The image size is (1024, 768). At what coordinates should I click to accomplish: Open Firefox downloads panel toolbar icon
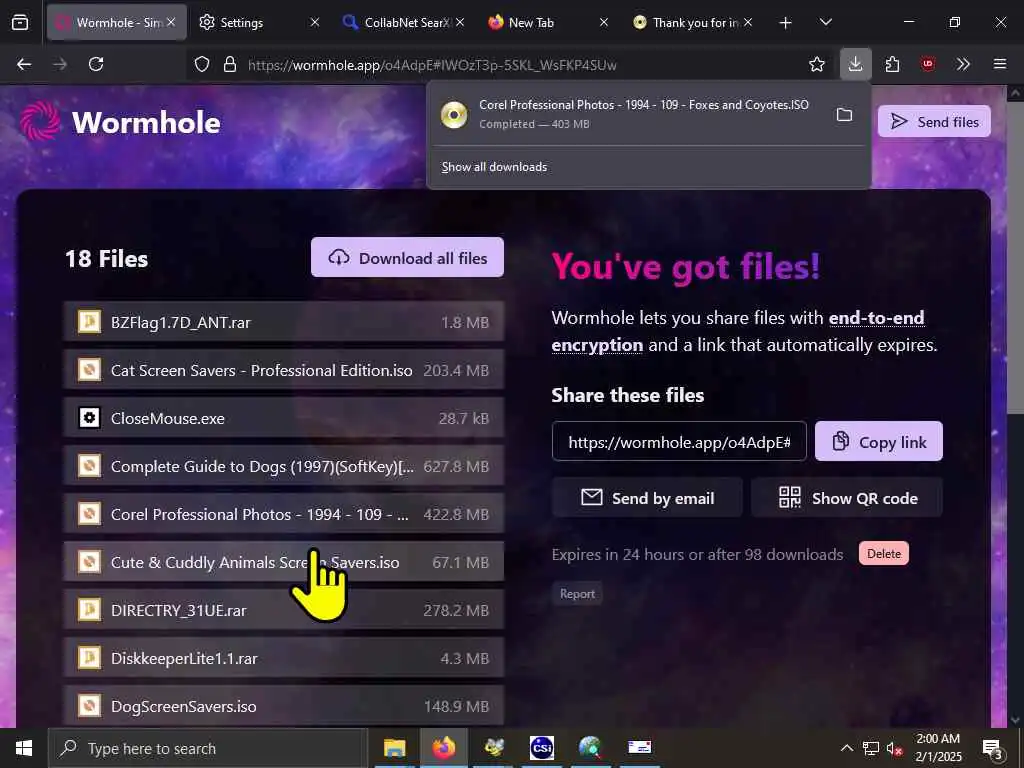tap(855, 64)
